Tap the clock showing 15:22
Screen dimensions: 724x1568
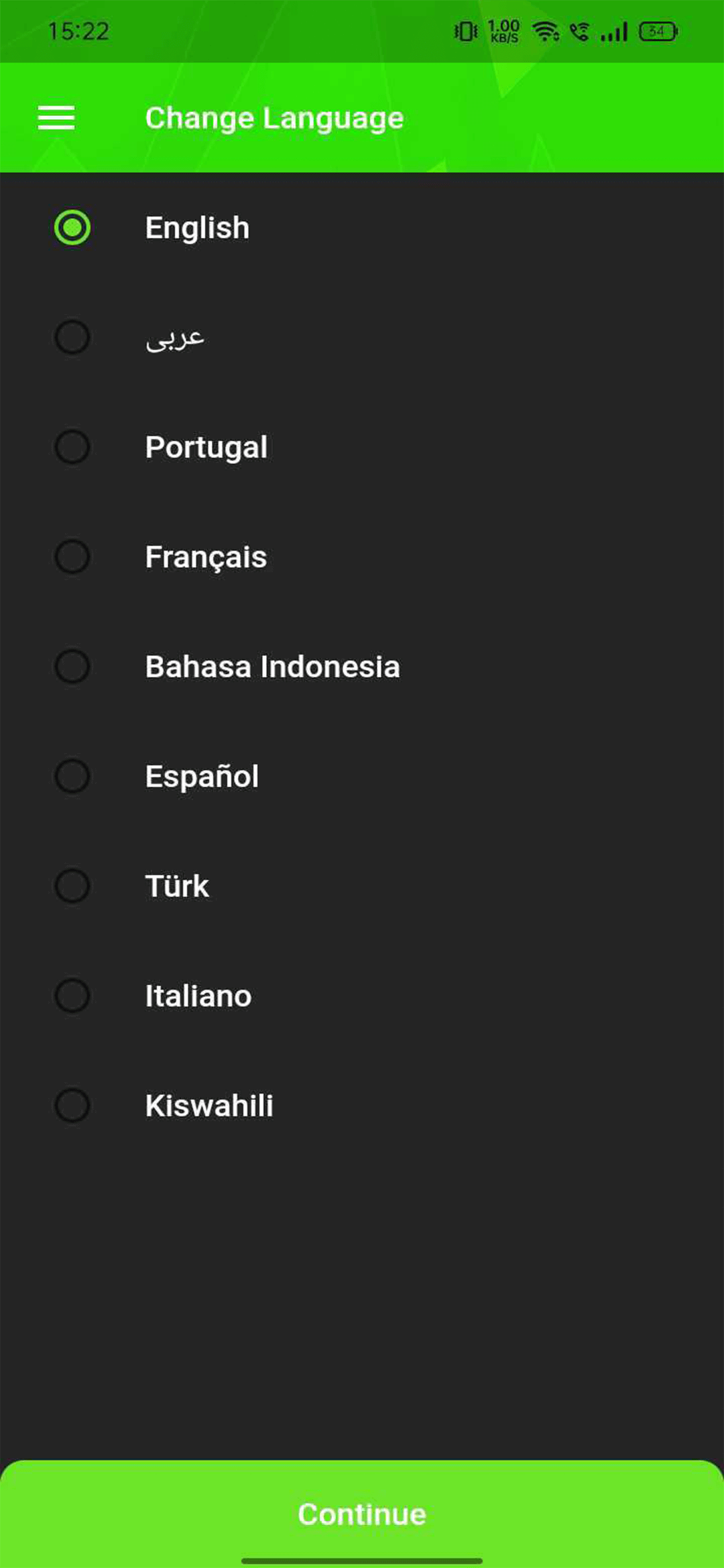tap(79, 31)
